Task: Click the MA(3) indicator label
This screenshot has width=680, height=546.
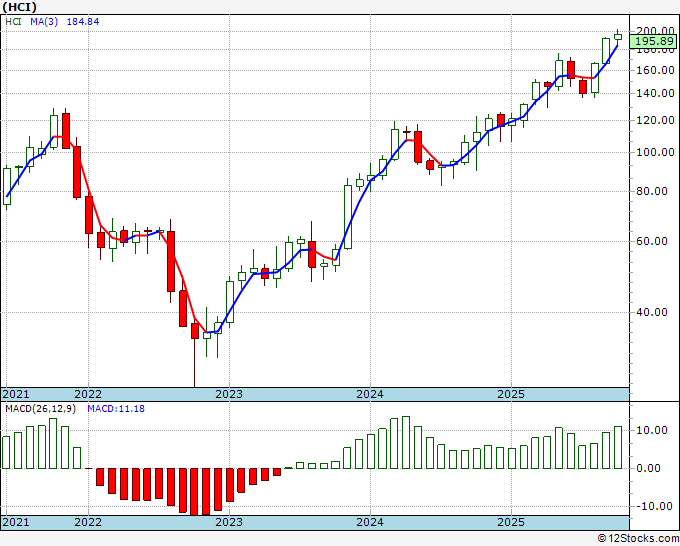Action: [44, 21]
